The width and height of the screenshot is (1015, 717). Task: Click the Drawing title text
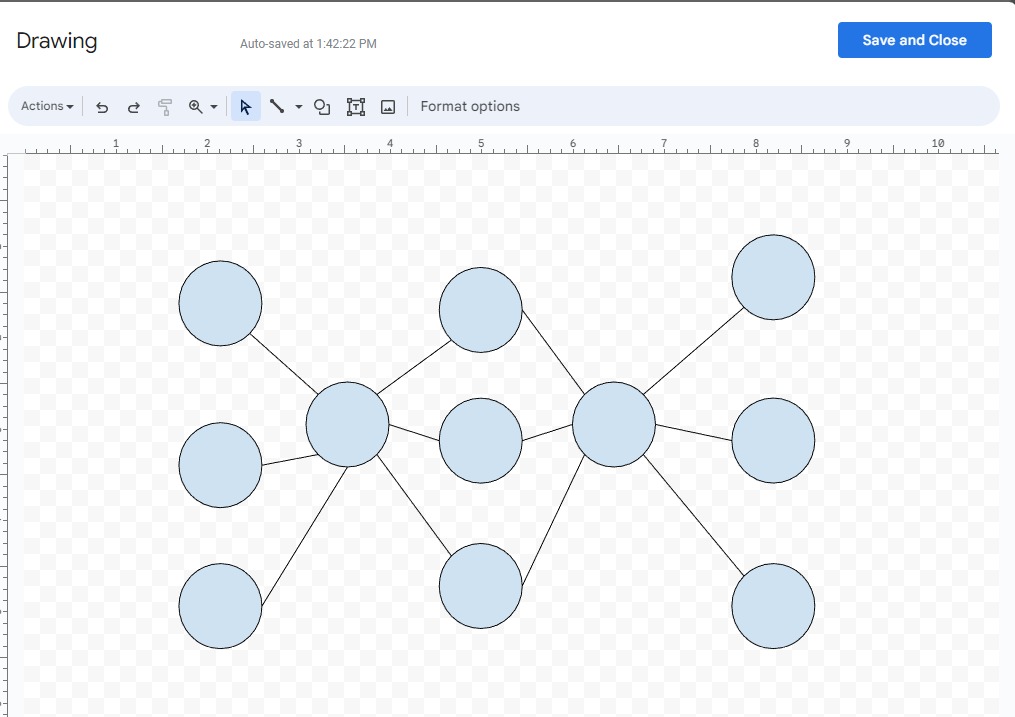[56, 40]
